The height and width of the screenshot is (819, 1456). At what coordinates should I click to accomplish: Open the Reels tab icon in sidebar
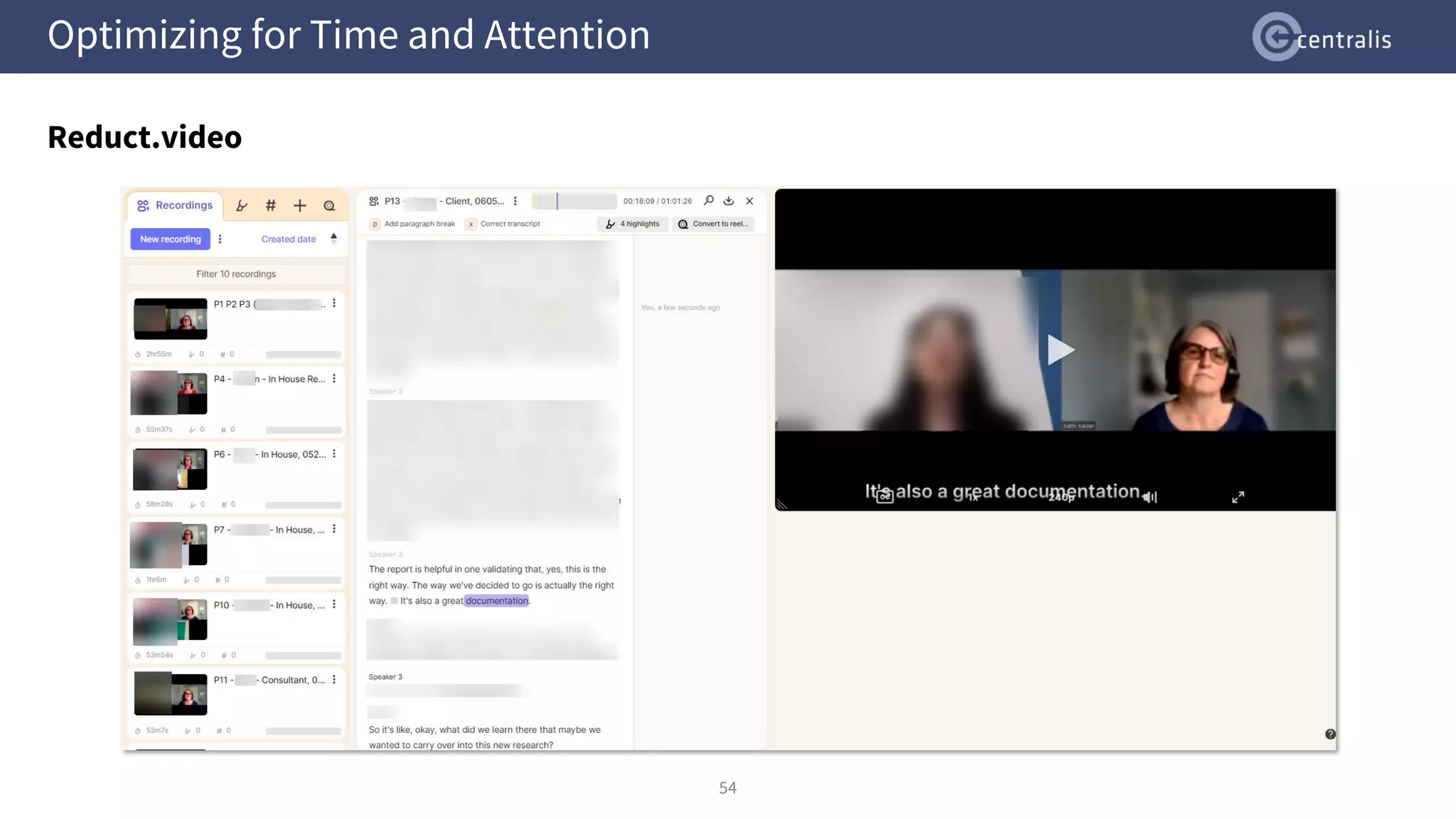[x=329, y=205]
